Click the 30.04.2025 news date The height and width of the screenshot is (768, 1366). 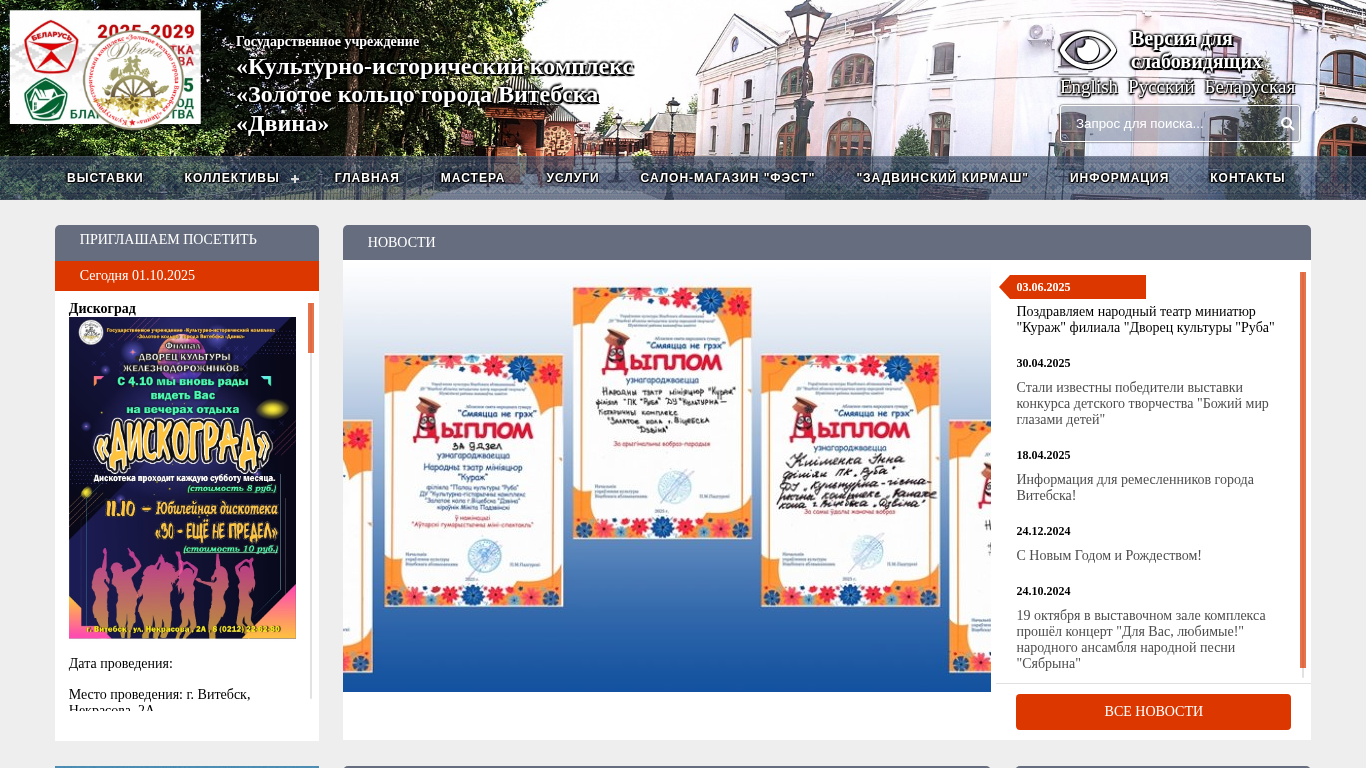[x=1043, y=363]
